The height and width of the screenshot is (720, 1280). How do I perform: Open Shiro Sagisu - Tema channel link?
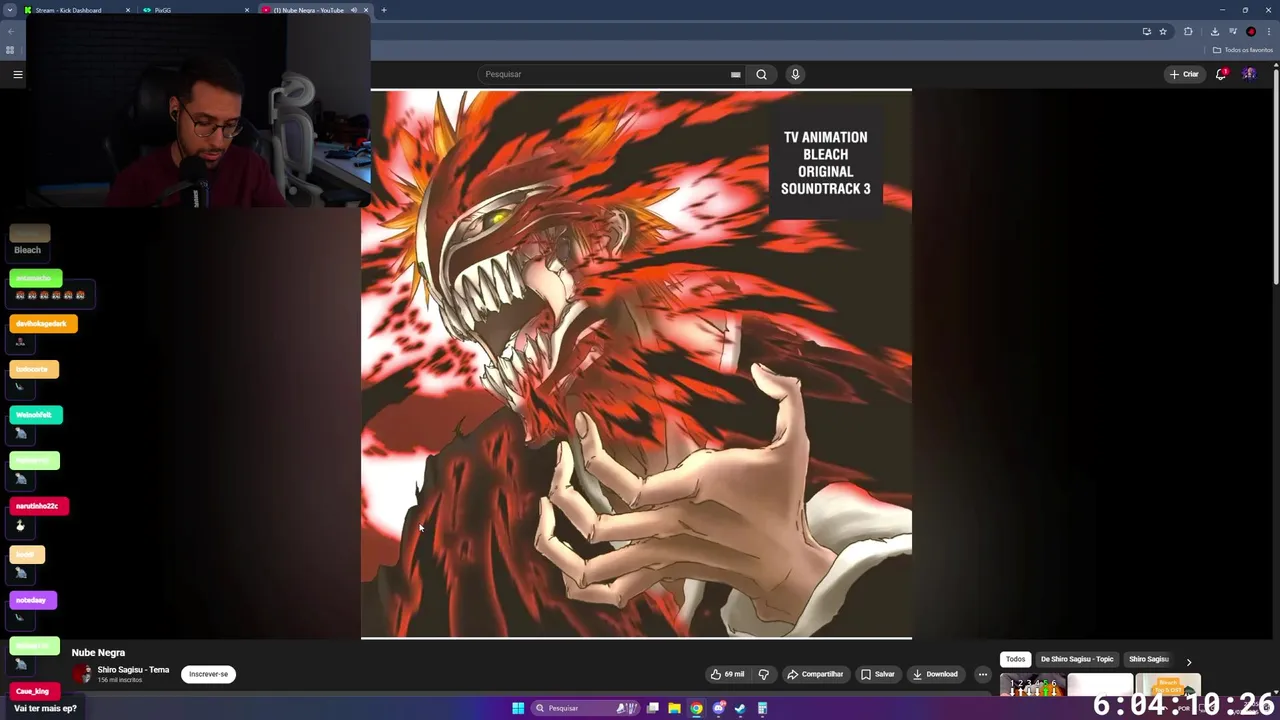(x=133, y=670)
